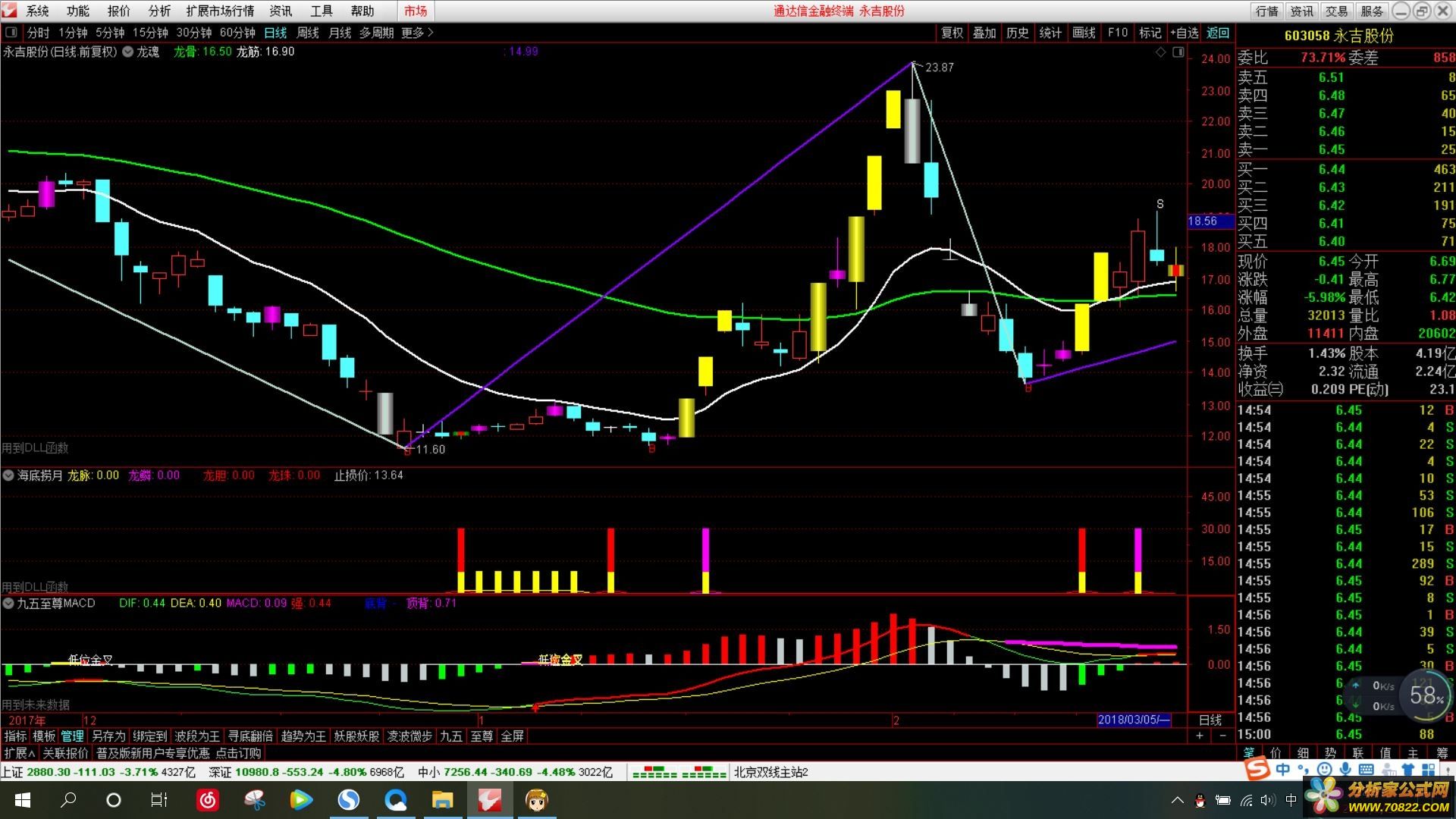Viewport: 1456px width, 819px height.
Task: Open F10 company info
Action: (1117, 33)
